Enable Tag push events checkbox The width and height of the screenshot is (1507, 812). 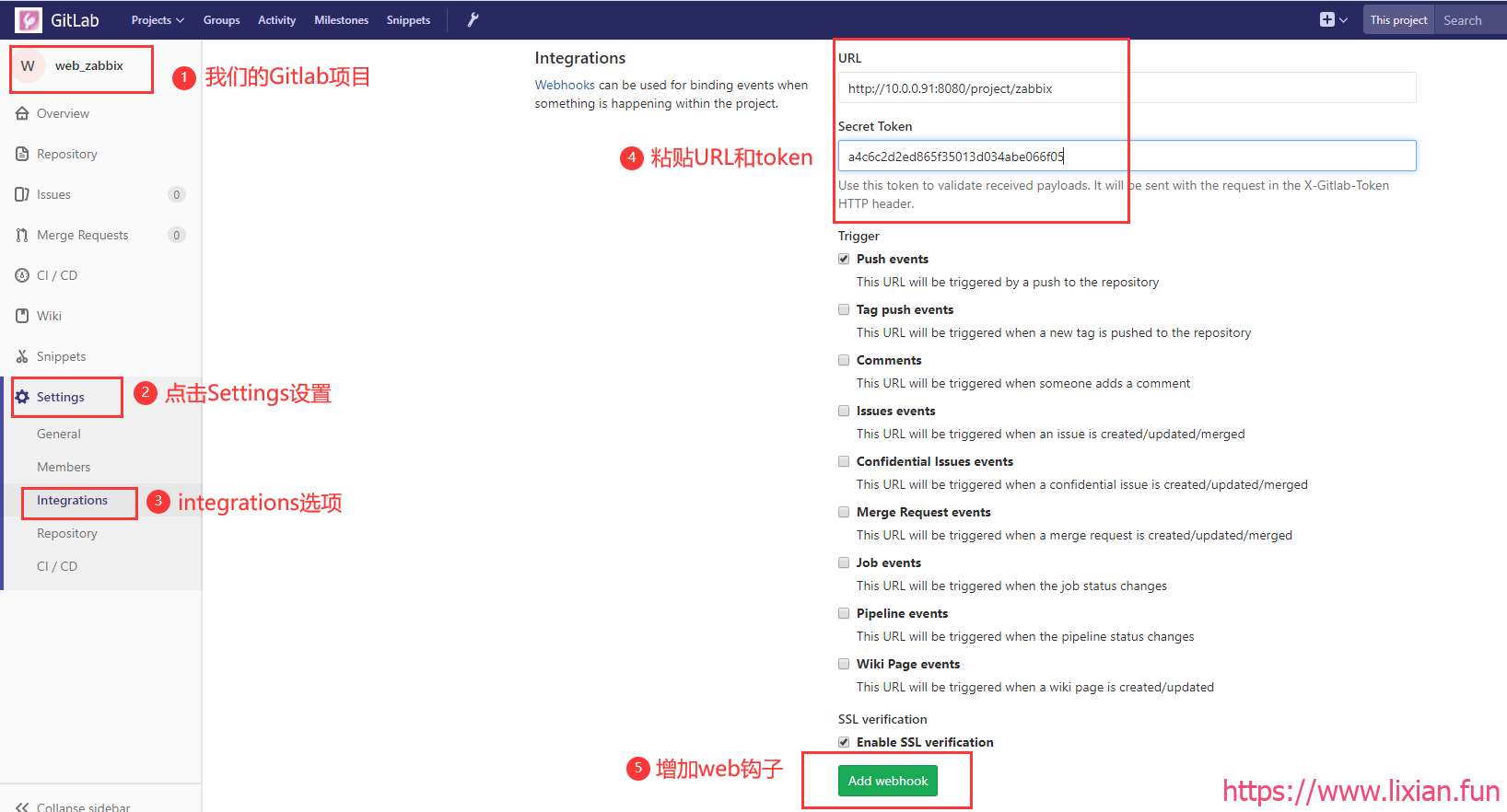click(x=844, y=309)
